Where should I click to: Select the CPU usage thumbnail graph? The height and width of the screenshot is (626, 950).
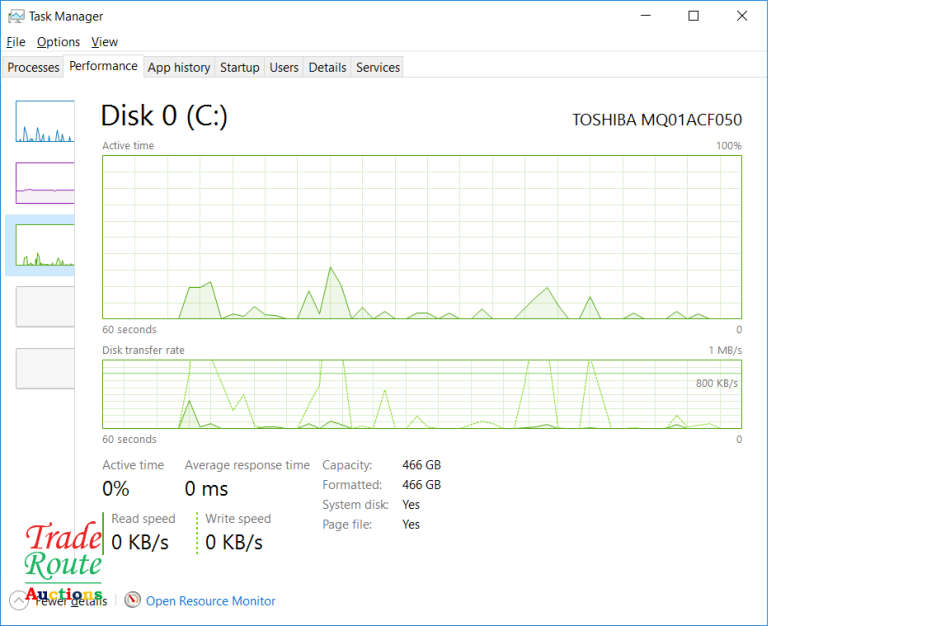coord(45,121)
